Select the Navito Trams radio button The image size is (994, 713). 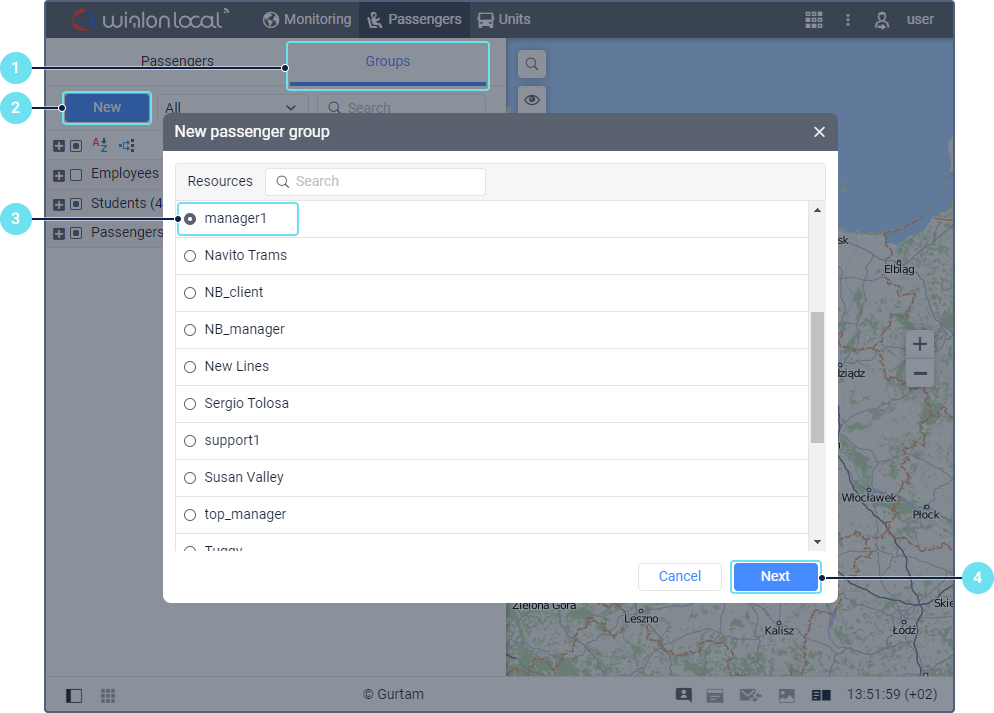190,256
